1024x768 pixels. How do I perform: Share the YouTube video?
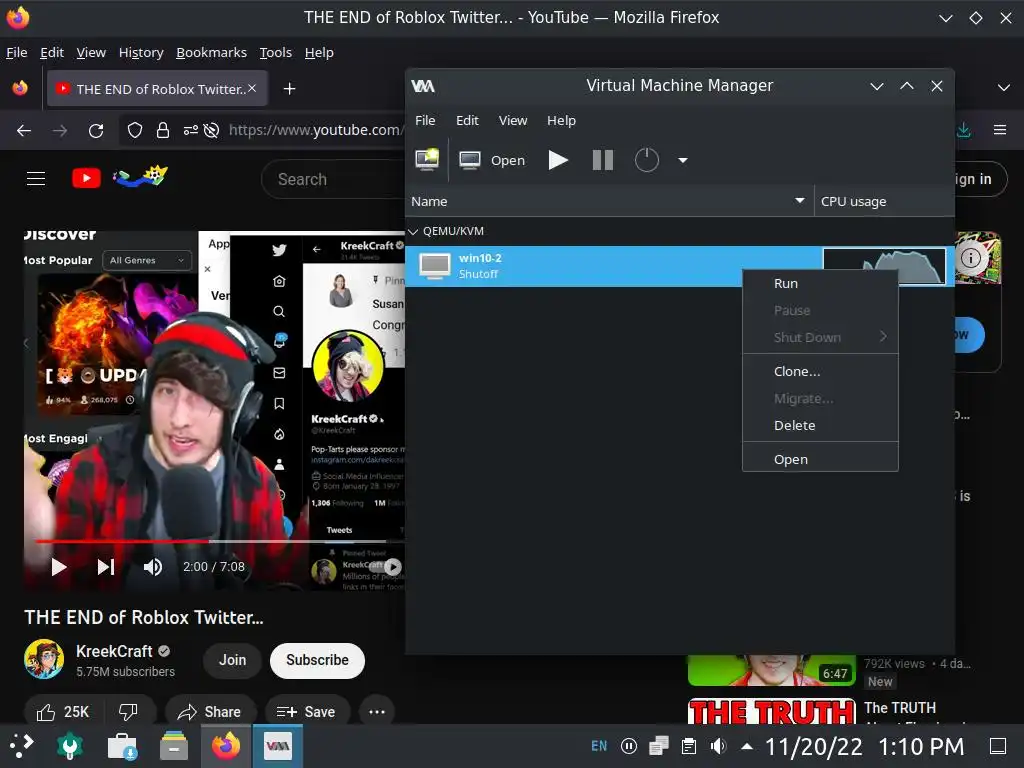[210, 711]
